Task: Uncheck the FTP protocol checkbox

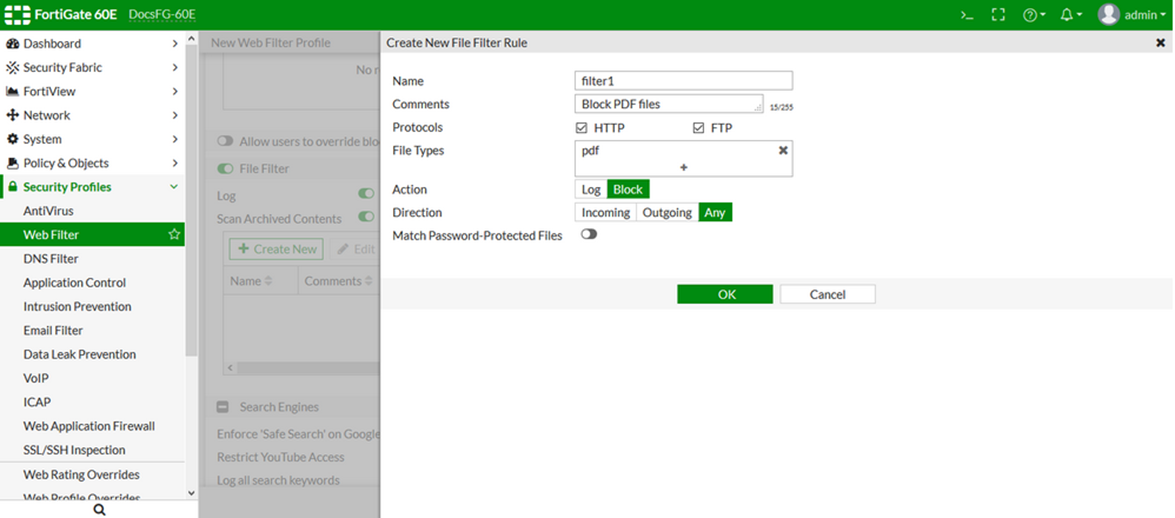Action: [x=699, y=128]
